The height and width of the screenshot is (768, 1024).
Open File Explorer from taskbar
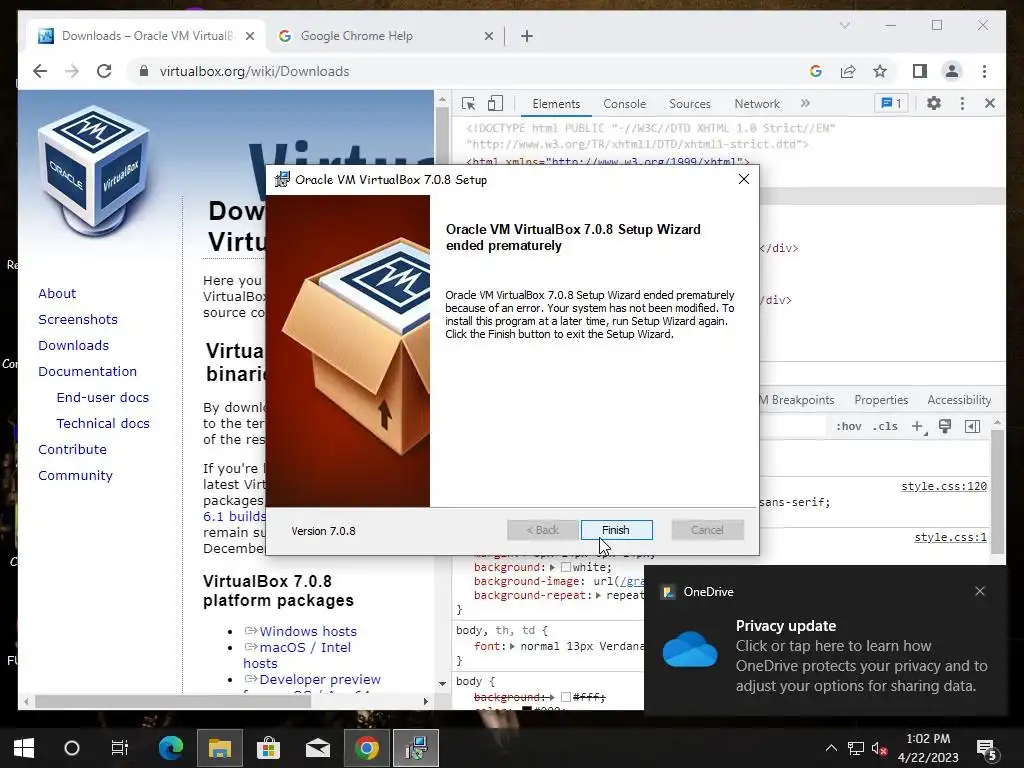tap(219, 748)
